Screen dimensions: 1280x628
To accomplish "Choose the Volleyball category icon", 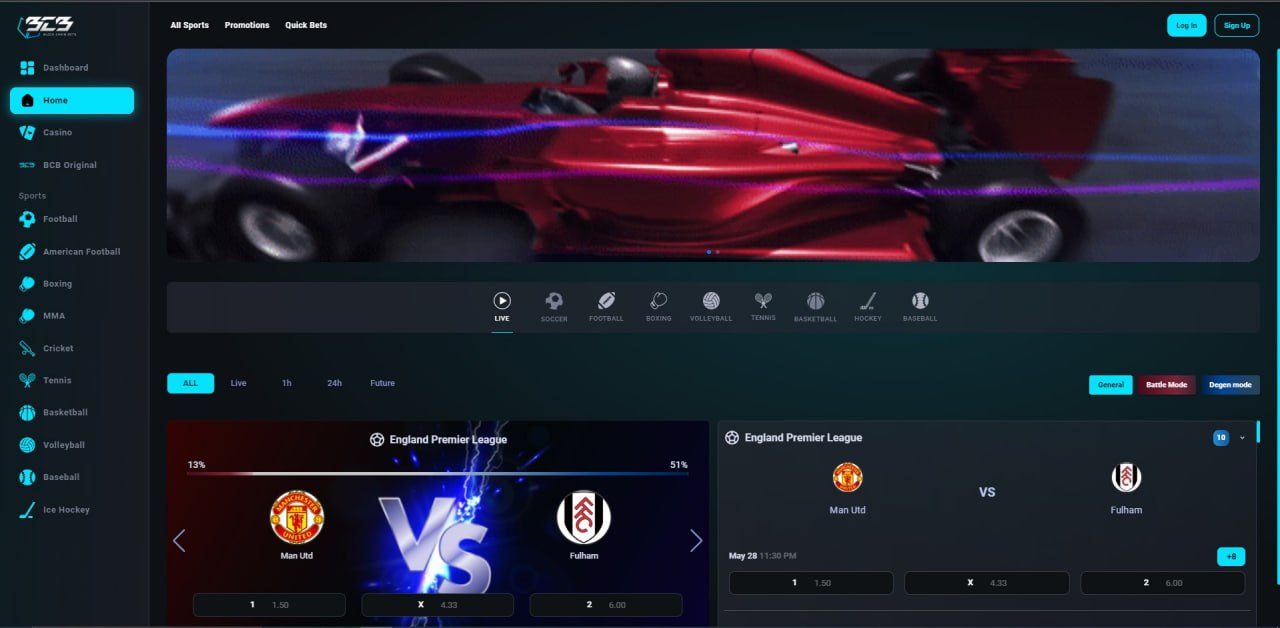I will click(711, 300).
